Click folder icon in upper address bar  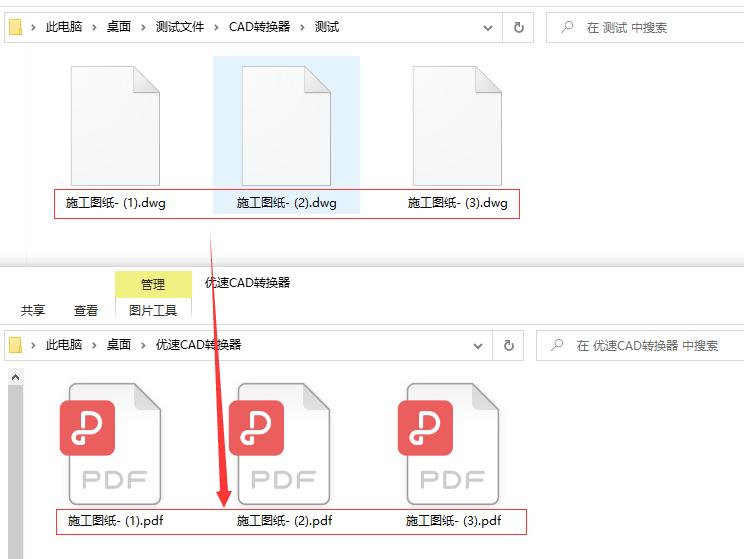click(x=16, y=27)
